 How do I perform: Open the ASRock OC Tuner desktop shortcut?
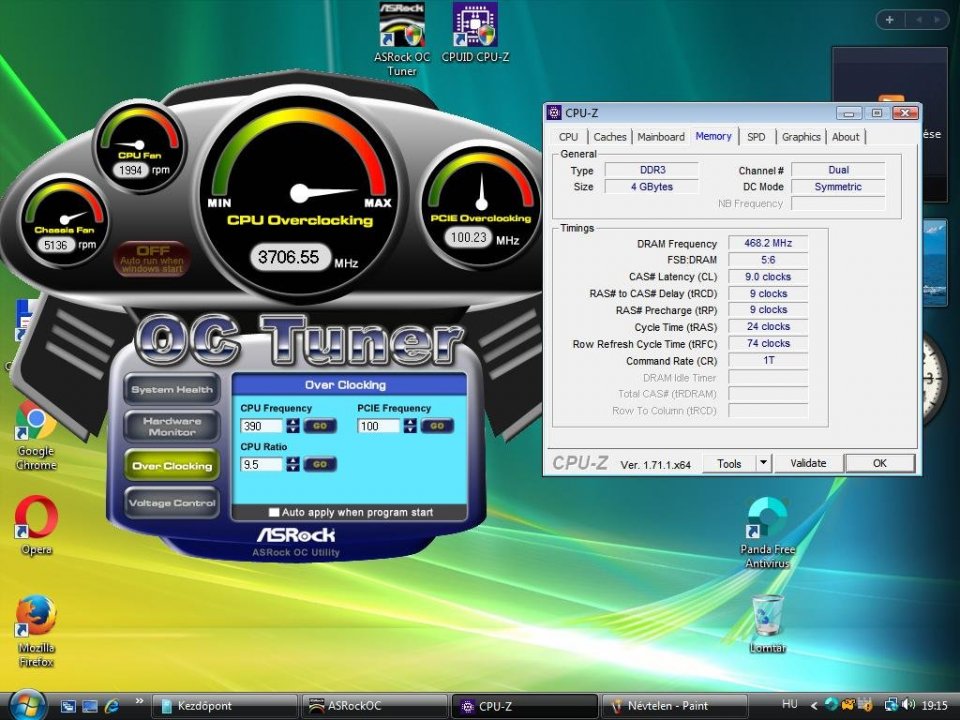[402, 39]
